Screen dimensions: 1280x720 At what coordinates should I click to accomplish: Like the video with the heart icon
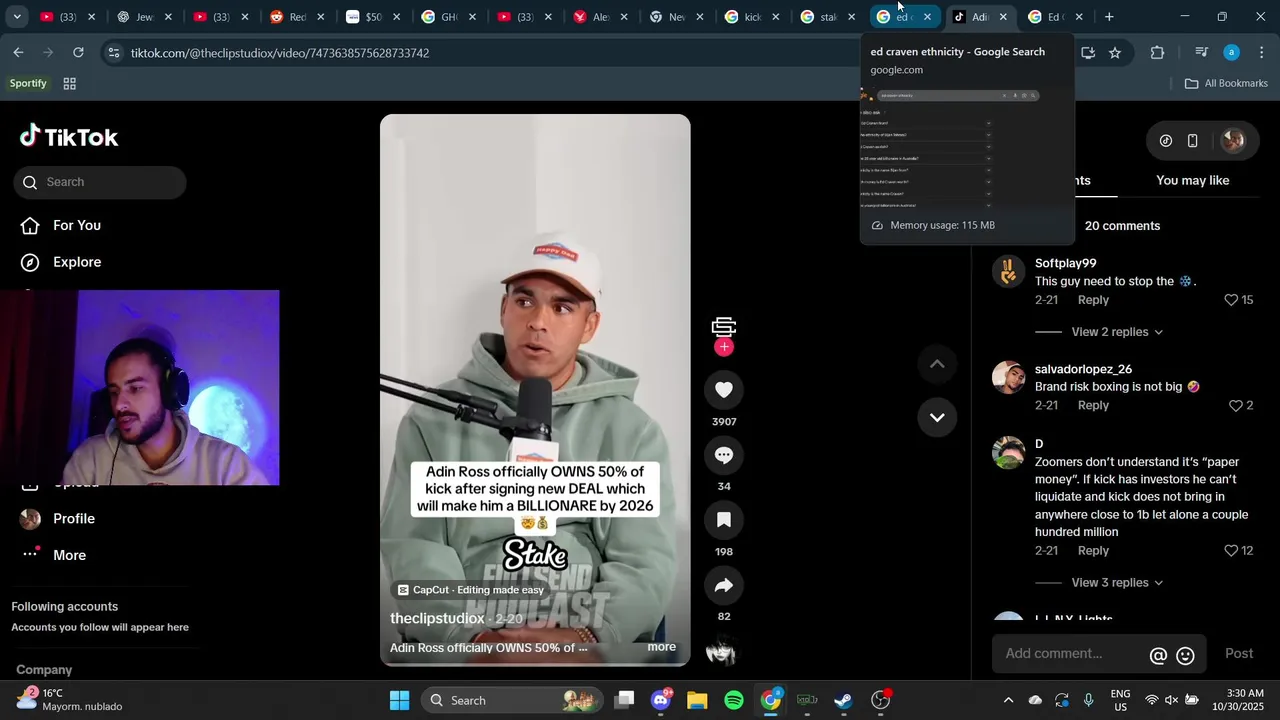724,390
